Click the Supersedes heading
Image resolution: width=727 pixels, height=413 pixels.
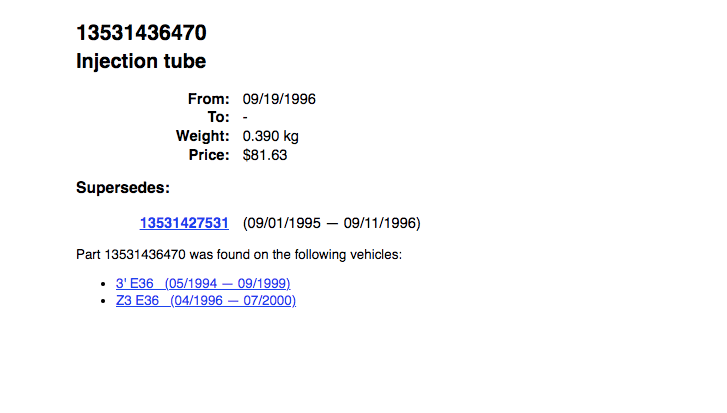(x=123, y=187)
